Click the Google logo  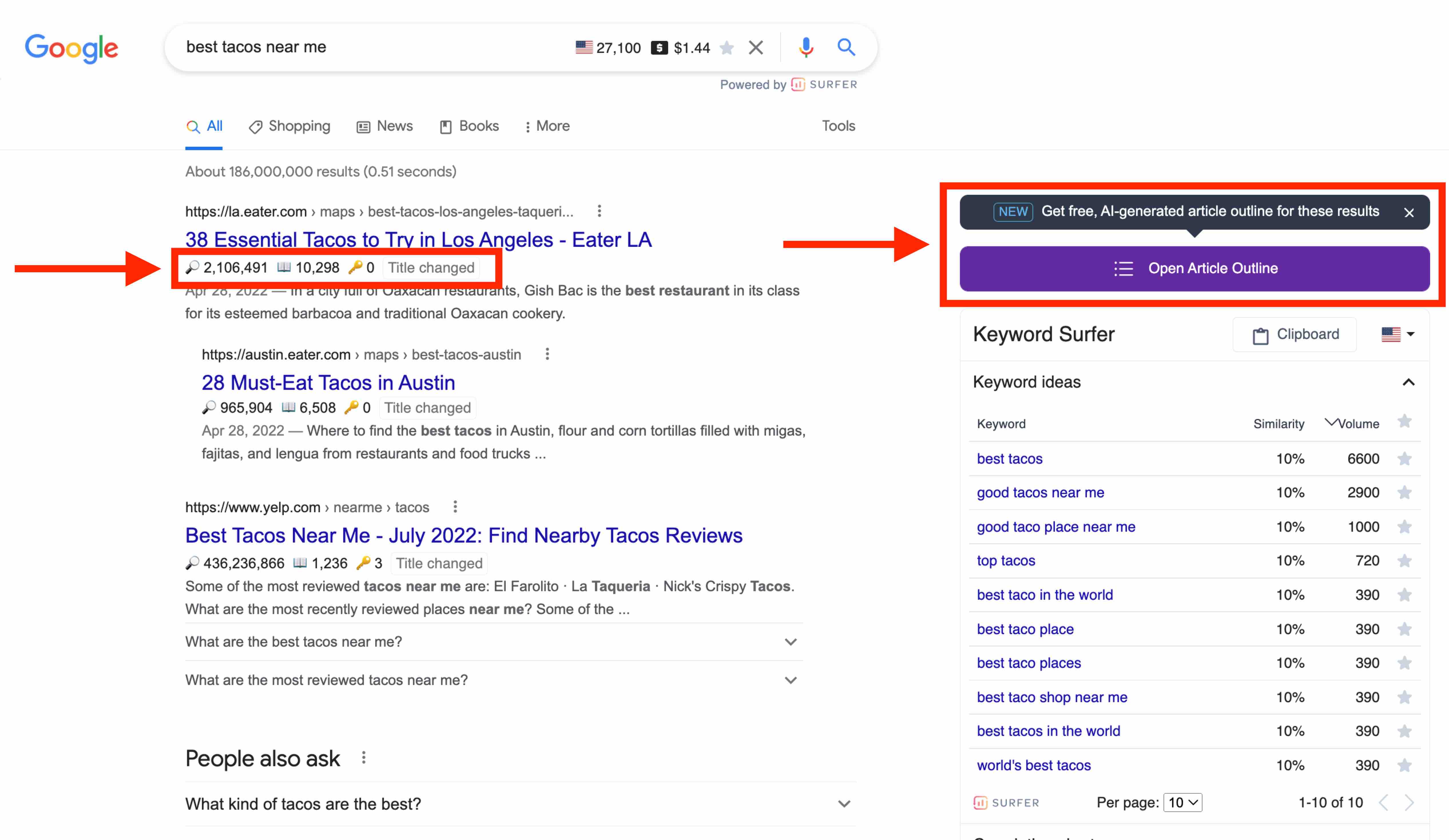71,48
